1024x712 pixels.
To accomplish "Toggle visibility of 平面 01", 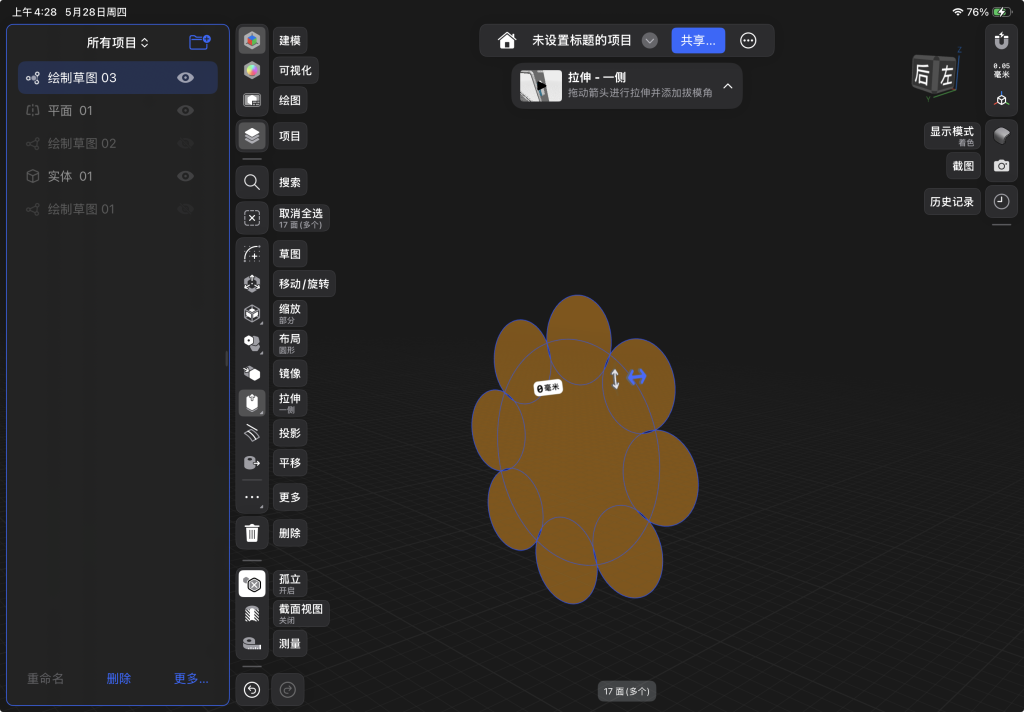I will [185, 110].
